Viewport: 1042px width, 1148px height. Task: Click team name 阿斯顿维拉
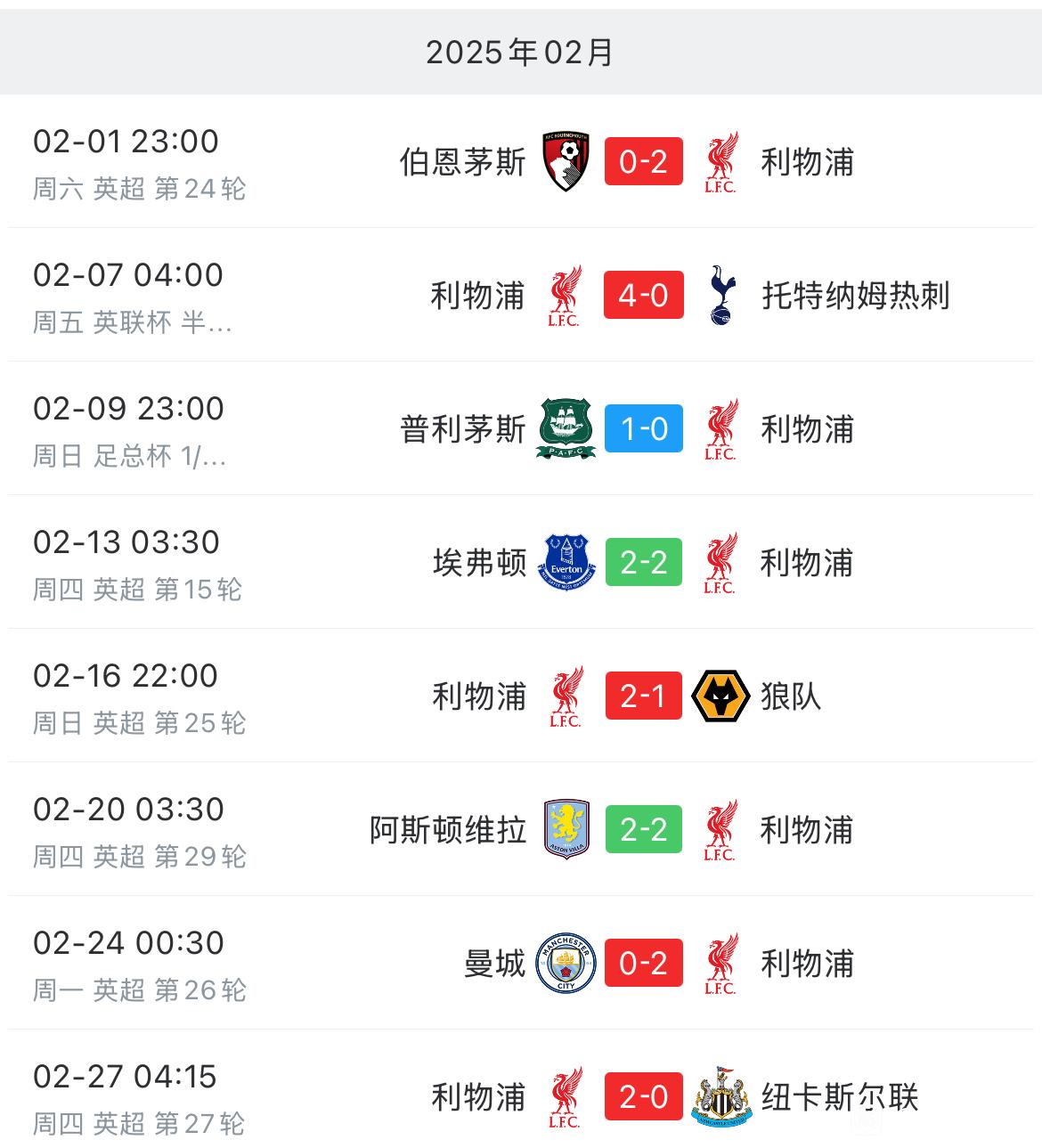(448, 829)
